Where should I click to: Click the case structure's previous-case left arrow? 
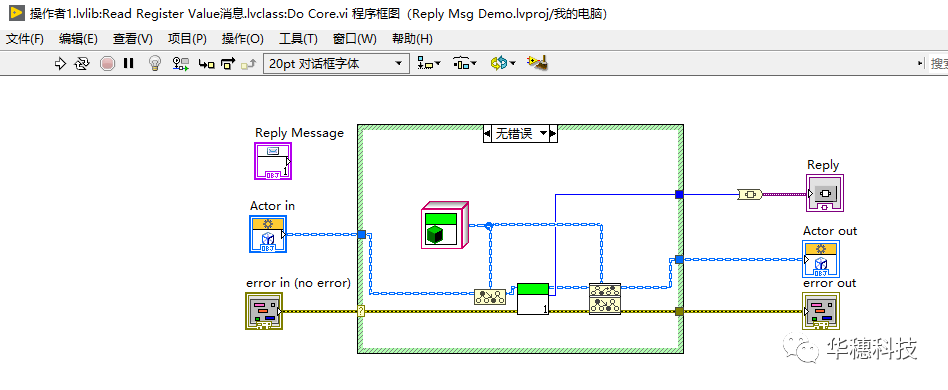click(487, 134)
